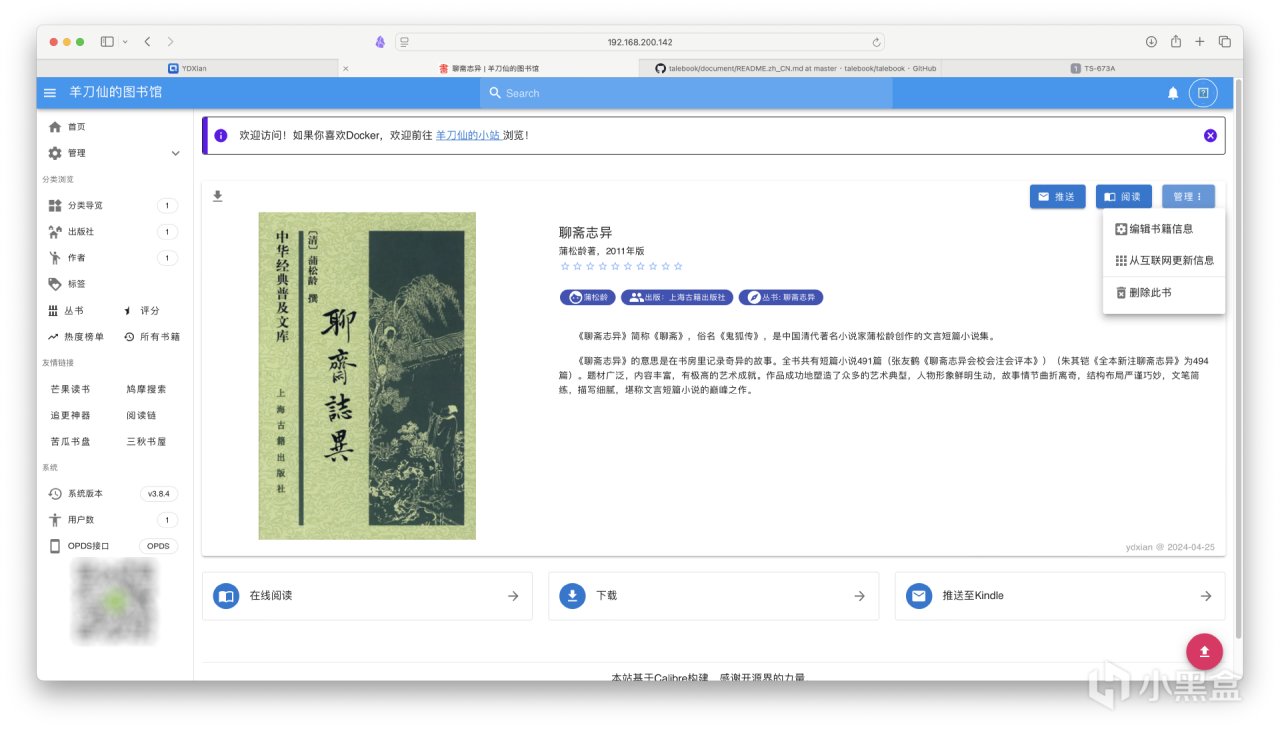
Task: Open 所有书籍 in the sidebar
Action: pyautogui.click(x=152, y=337)
